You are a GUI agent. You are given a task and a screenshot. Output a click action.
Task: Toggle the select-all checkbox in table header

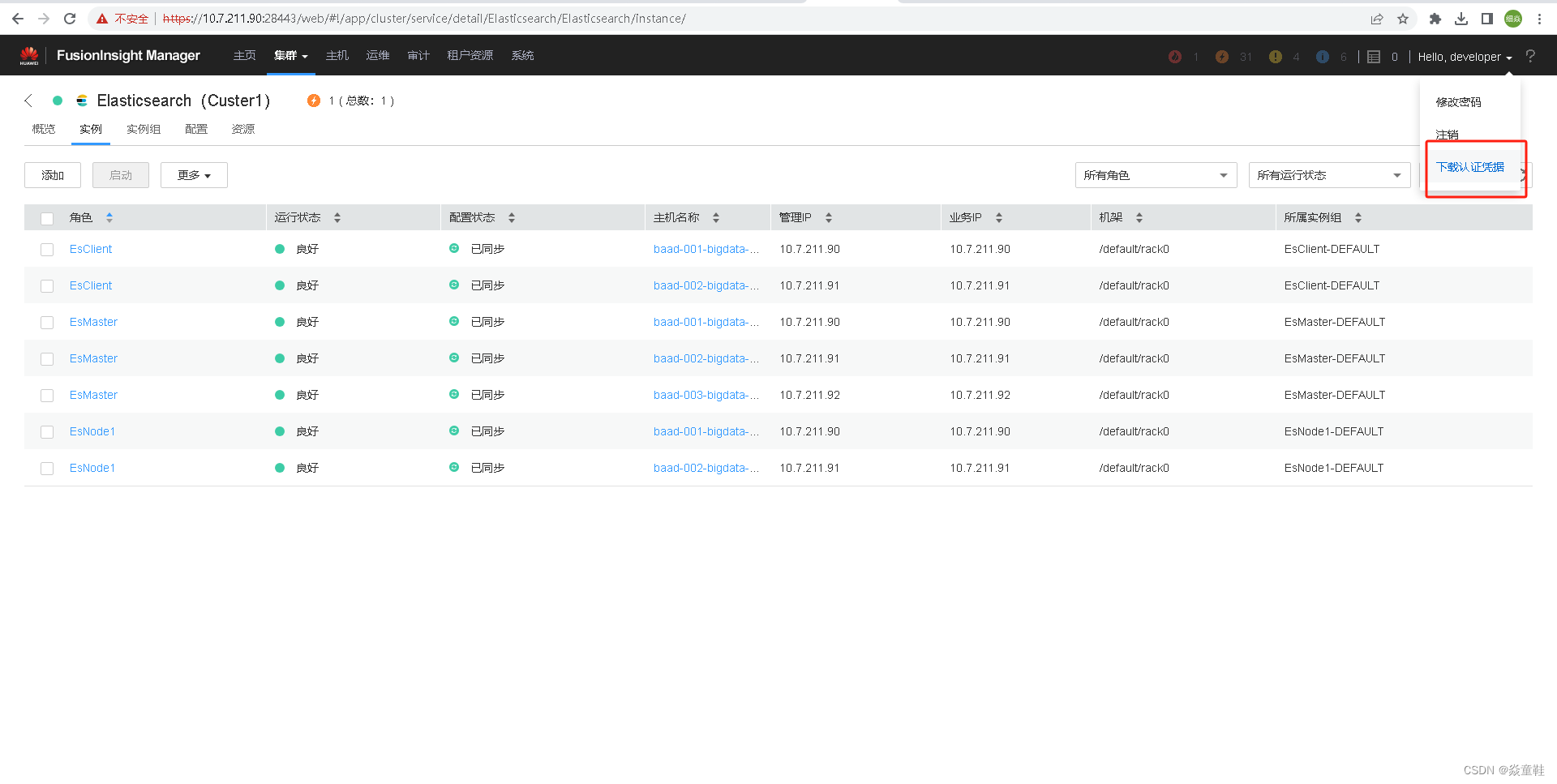[47, 218]
